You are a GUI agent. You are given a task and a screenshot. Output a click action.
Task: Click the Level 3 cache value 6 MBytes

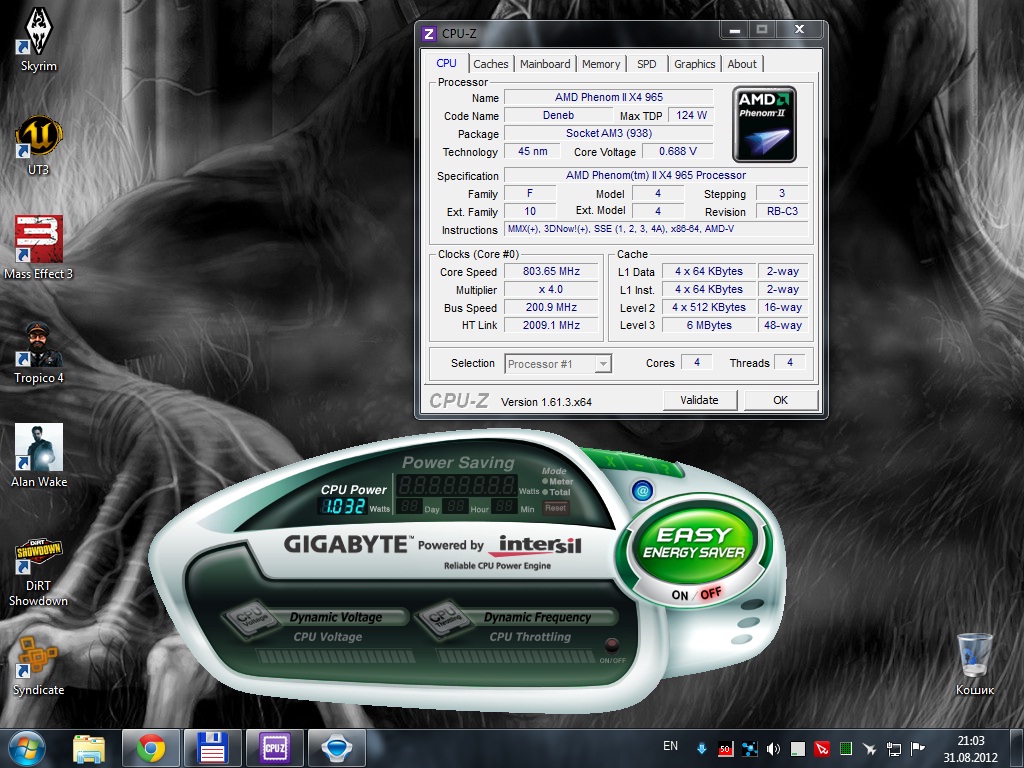click(x=709, y=325)
